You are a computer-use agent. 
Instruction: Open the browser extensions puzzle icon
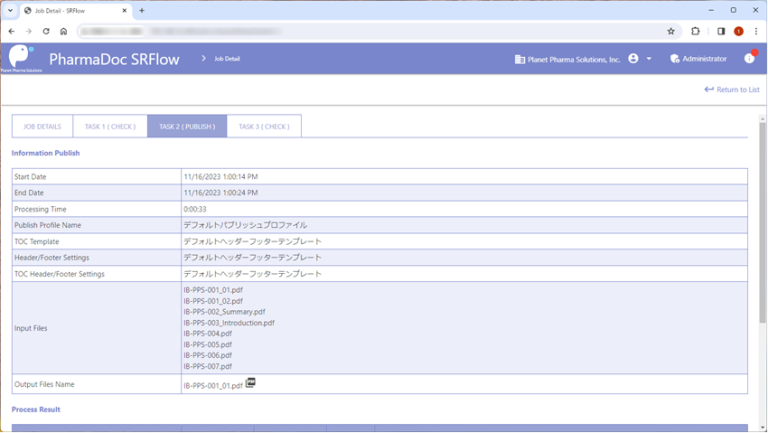click(695, 31)
